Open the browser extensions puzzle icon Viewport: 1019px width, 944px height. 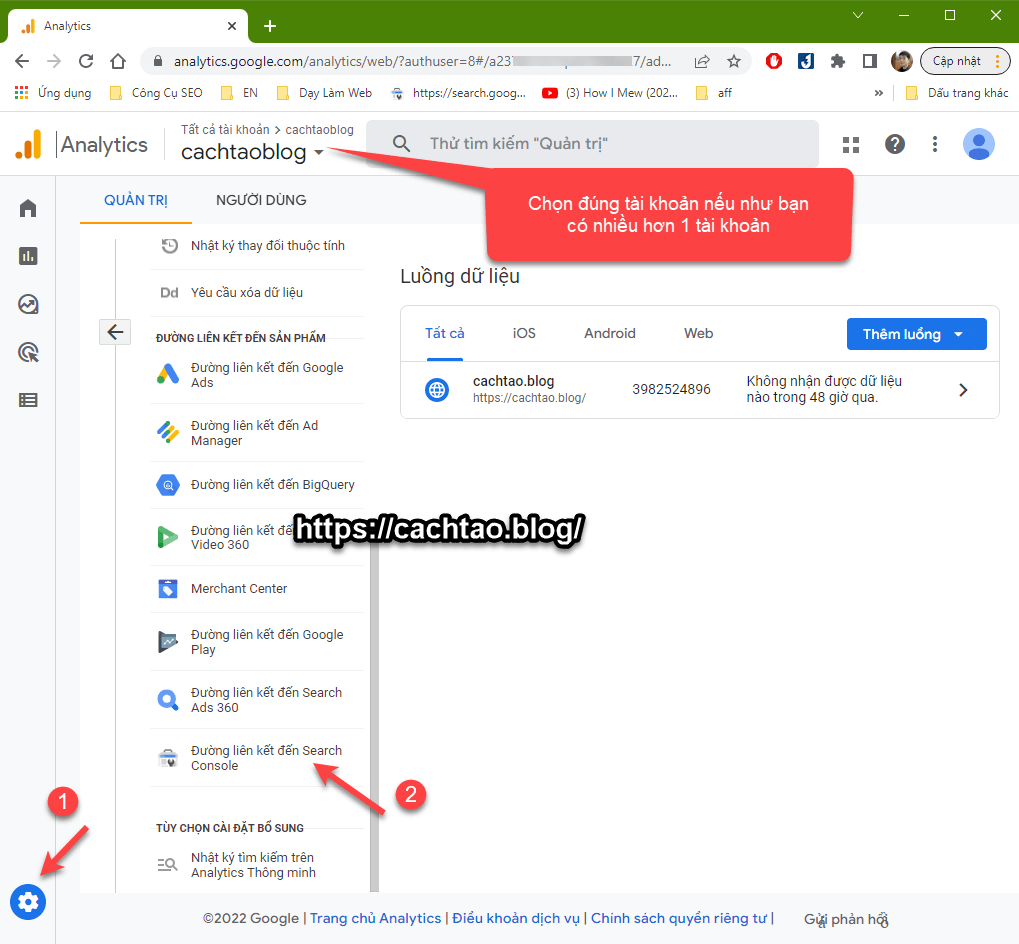[838, 61]
